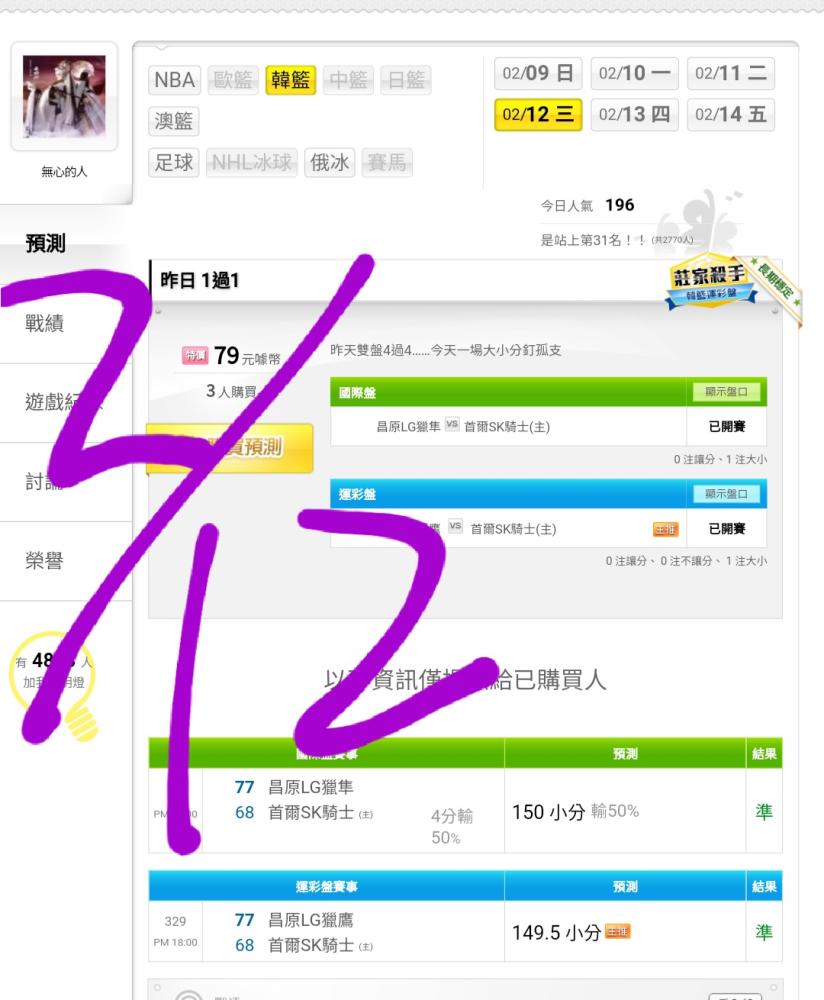Toggle 顯示盤口 in the 運彩盤 header

[726, 494]
